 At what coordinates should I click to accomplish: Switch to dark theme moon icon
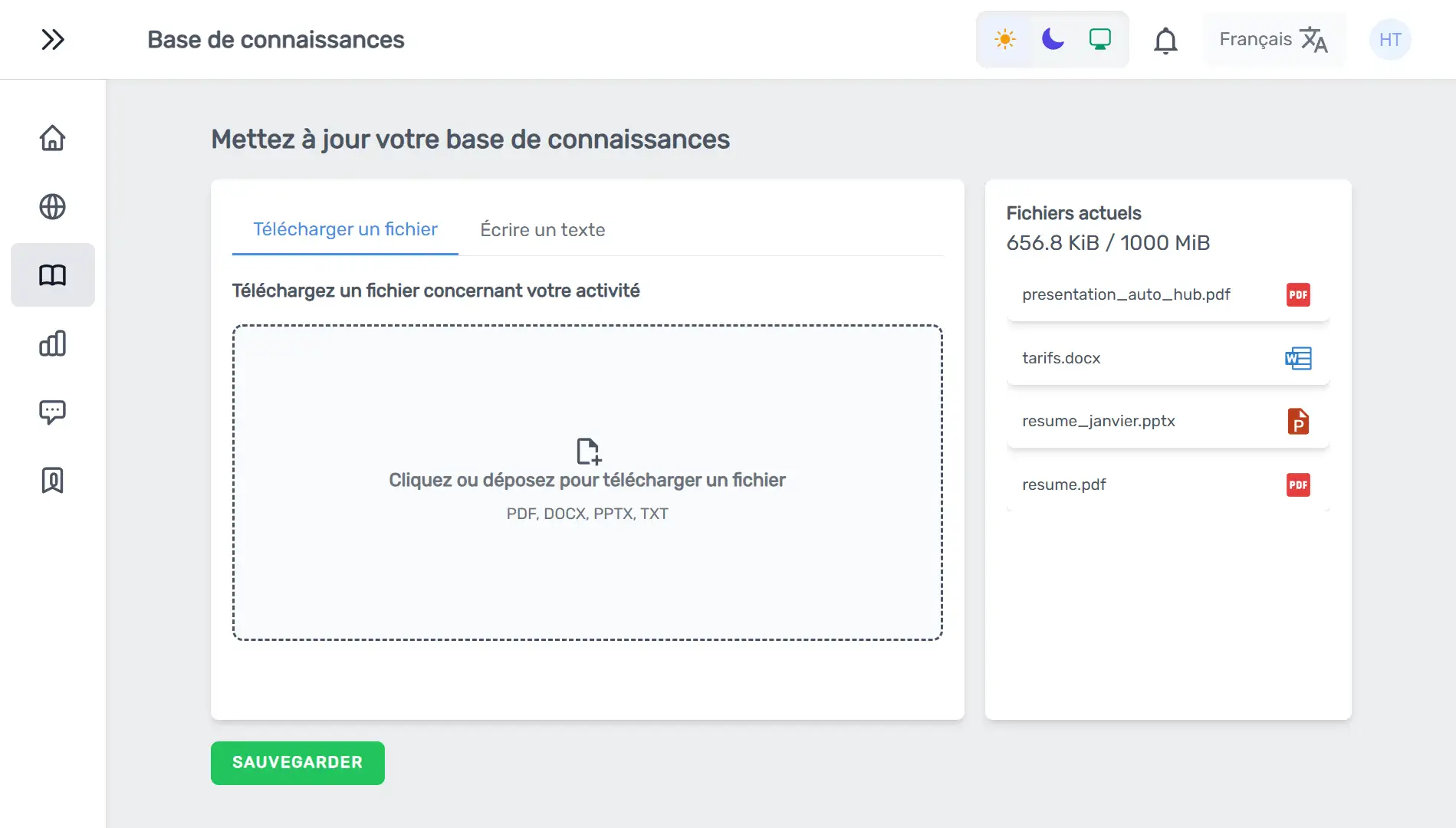pyautogui.click(x=1053, y=39)
